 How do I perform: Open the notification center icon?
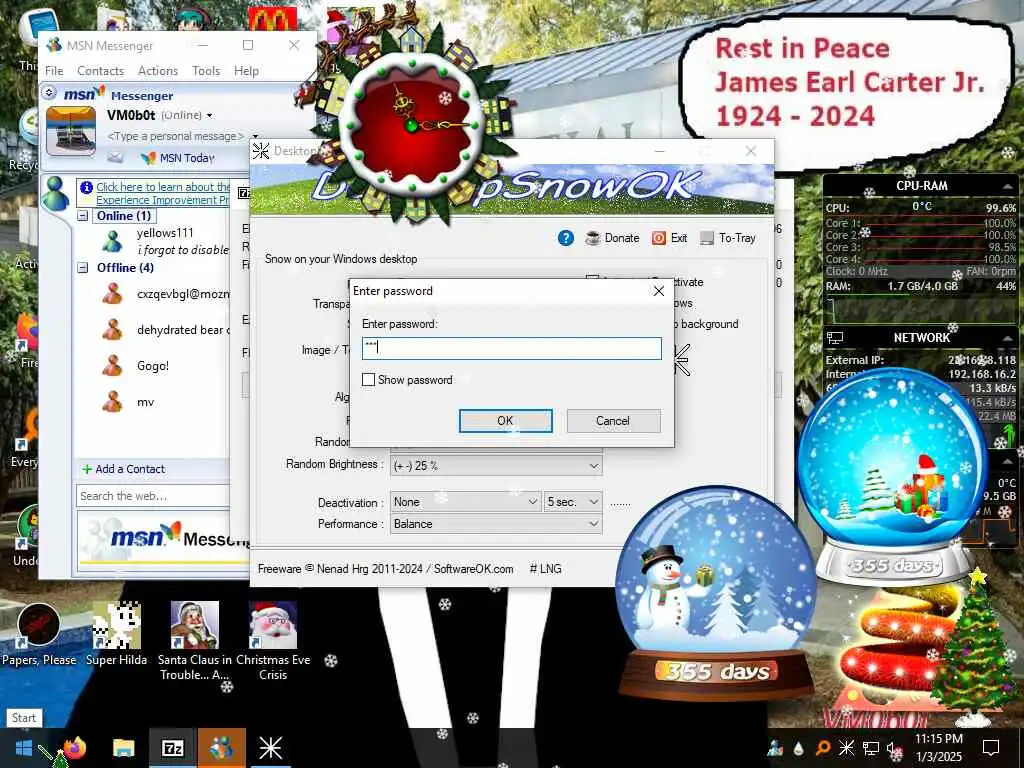coord(991,748)
